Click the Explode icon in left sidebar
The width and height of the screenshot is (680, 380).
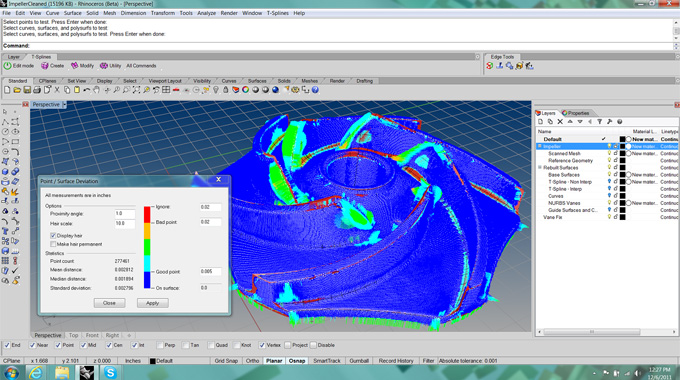15,191
